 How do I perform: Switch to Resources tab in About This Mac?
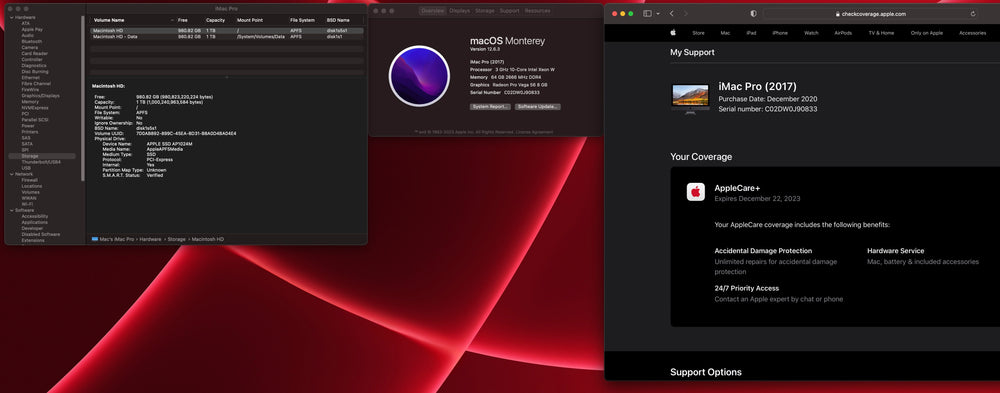[x=538, y=11]
